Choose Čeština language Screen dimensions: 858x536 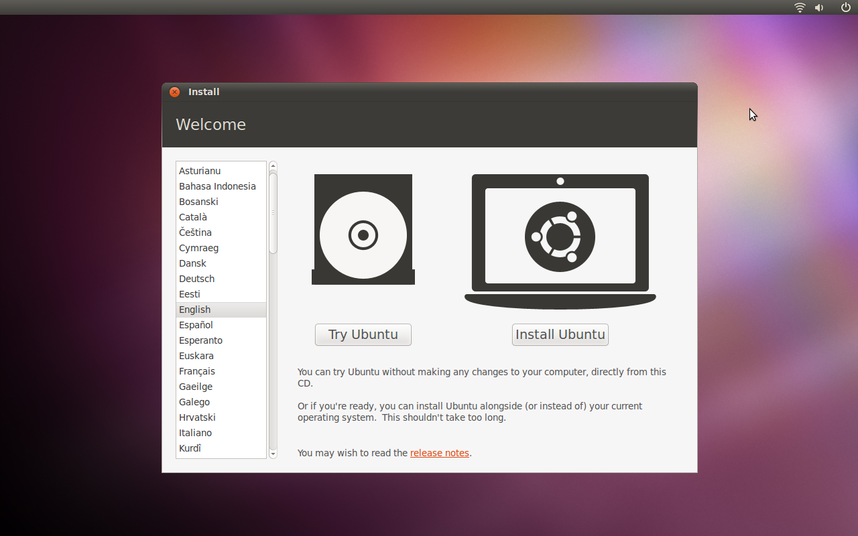click(x=221, y=232)
